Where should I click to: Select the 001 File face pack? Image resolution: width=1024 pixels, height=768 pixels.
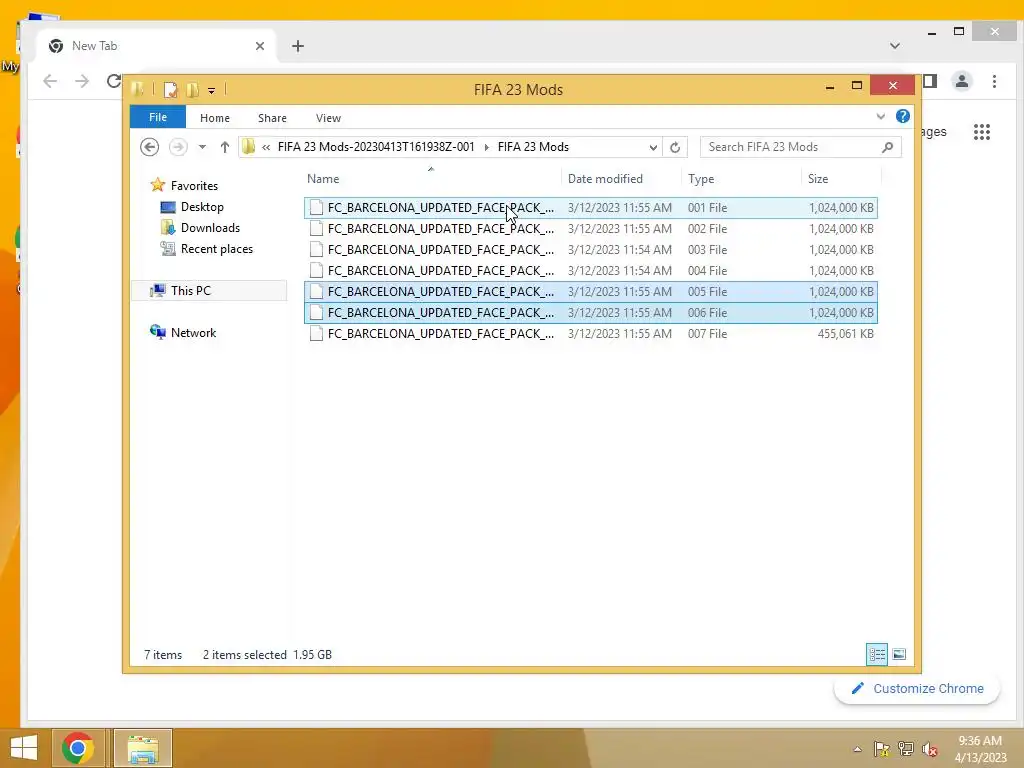(x=590, y=208)
